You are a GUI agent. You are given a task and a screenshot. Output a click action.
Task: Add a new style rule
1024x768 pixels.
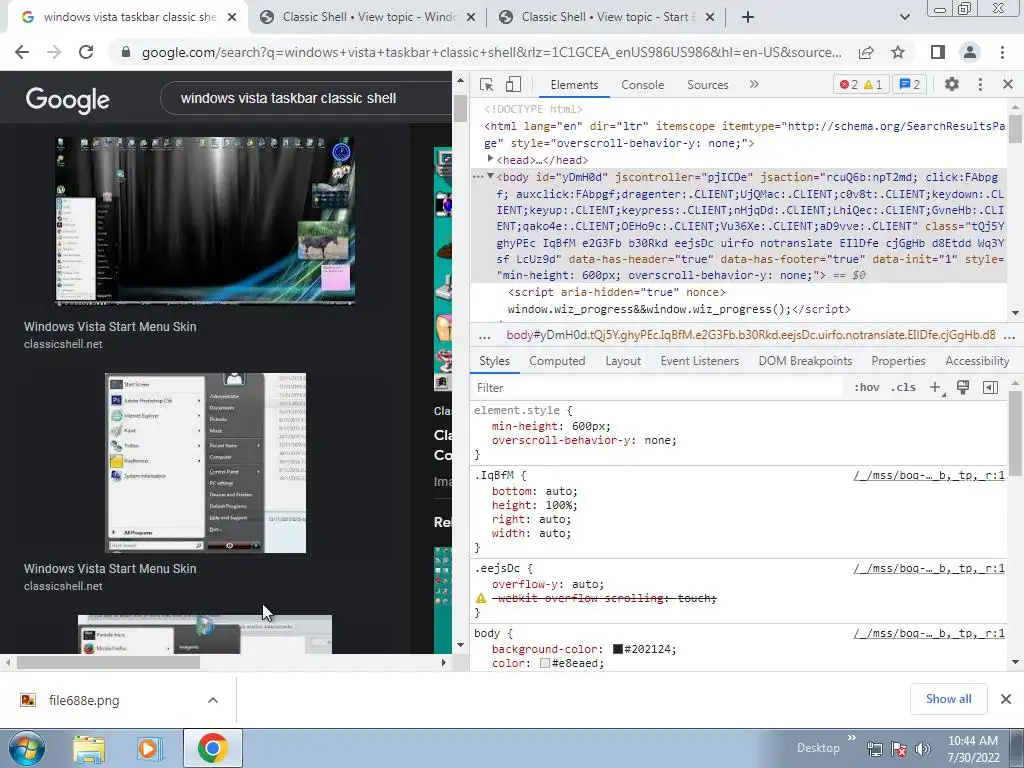pos(935,387)
